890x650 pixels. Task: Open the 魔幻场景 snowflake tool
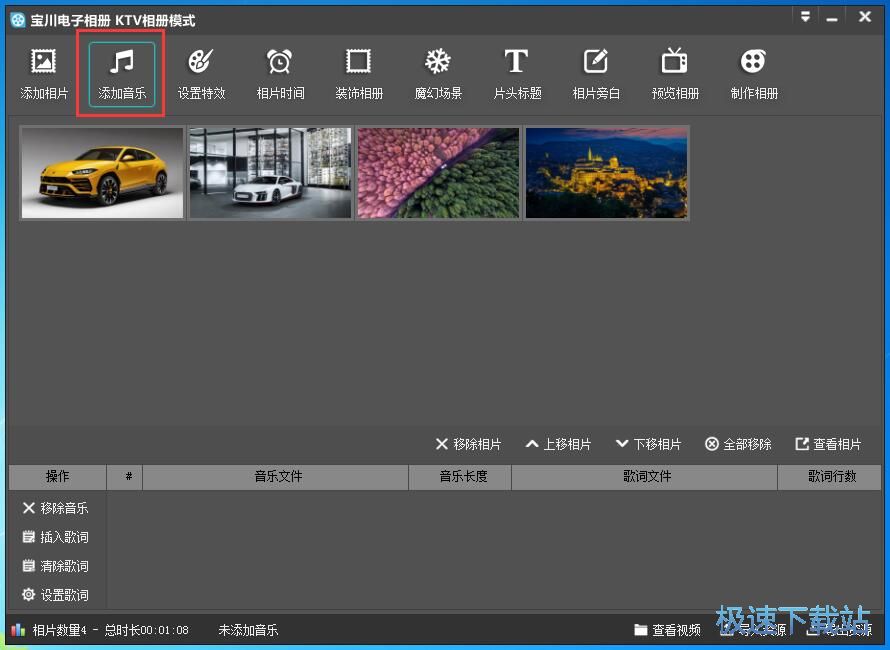point(438,63)
